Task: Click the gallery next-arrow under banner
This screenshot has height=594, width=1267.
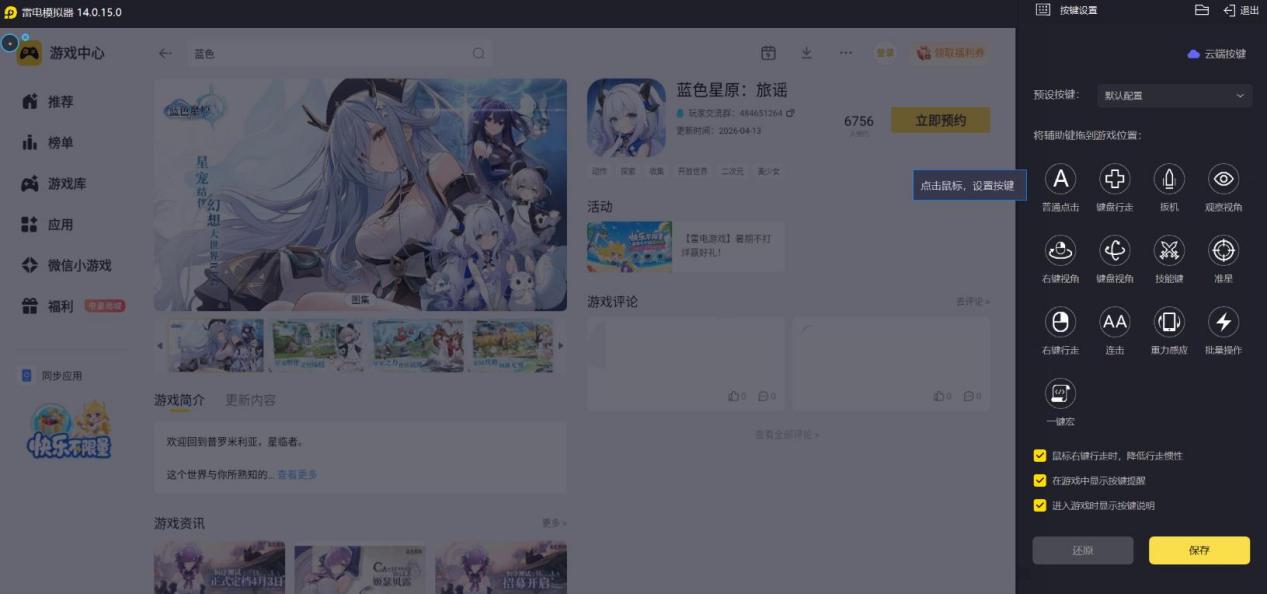Action: pyautogui.click(x=561, y=346)
